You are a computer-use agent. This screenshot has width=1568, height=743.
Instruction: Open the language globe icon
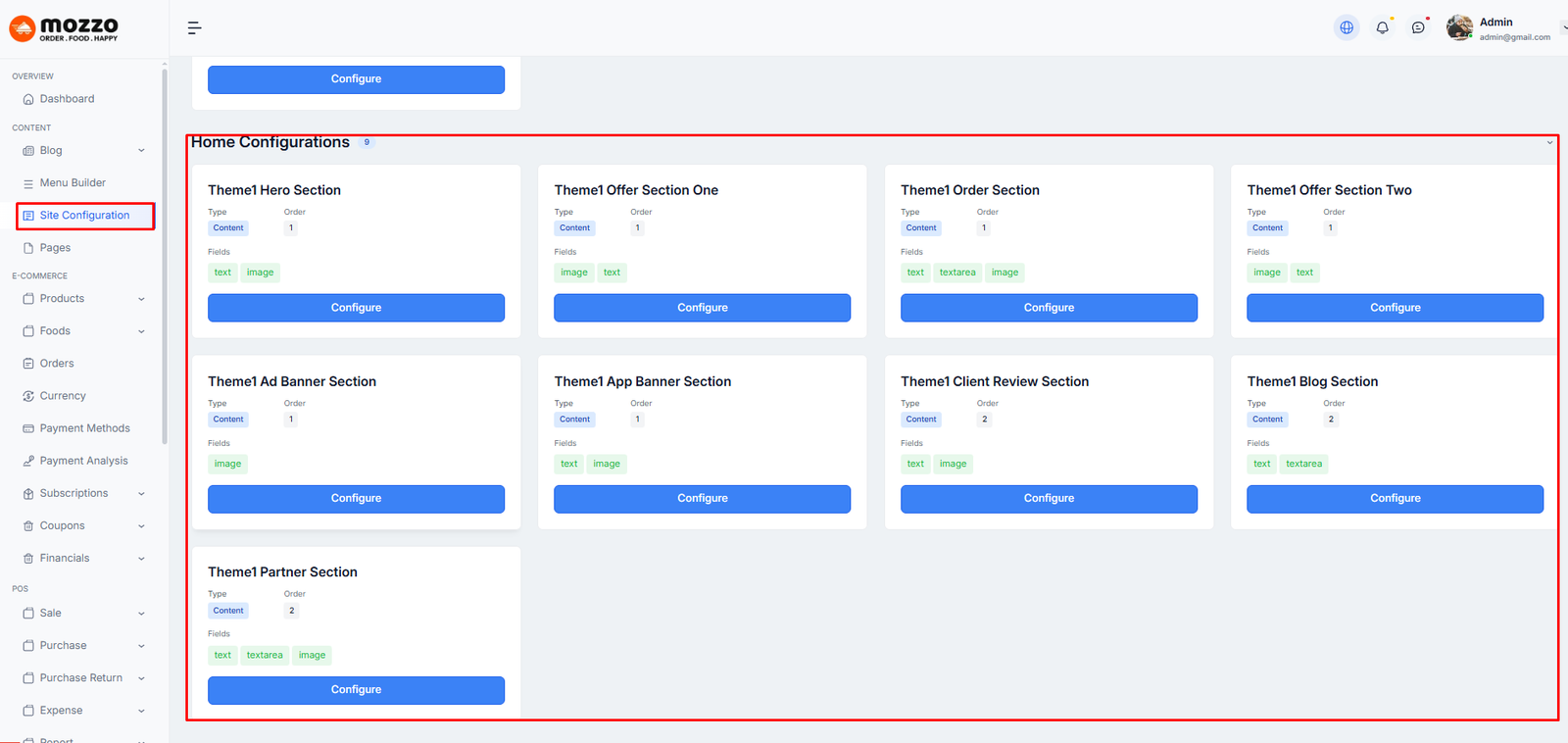pos(1347,27)
